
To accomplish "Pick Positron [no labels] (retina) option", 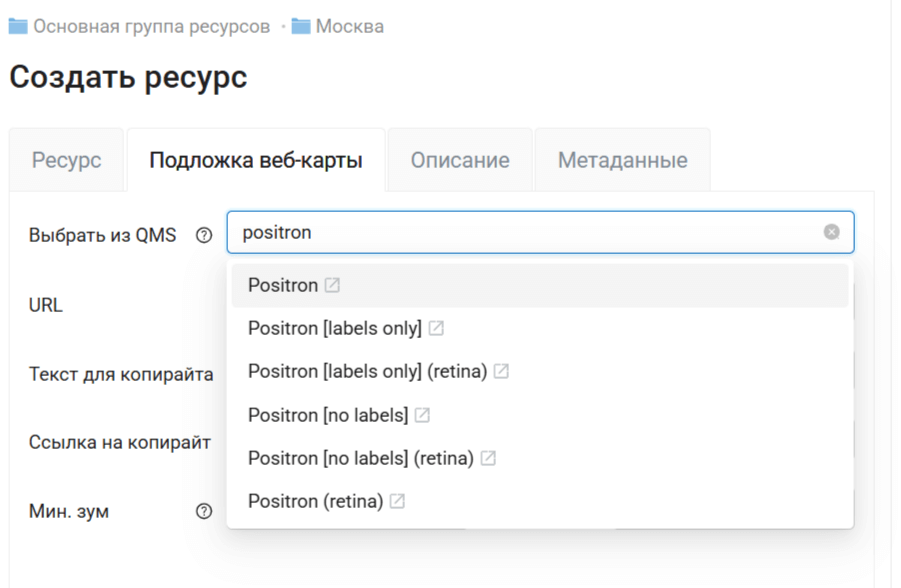I will [360, 459].
